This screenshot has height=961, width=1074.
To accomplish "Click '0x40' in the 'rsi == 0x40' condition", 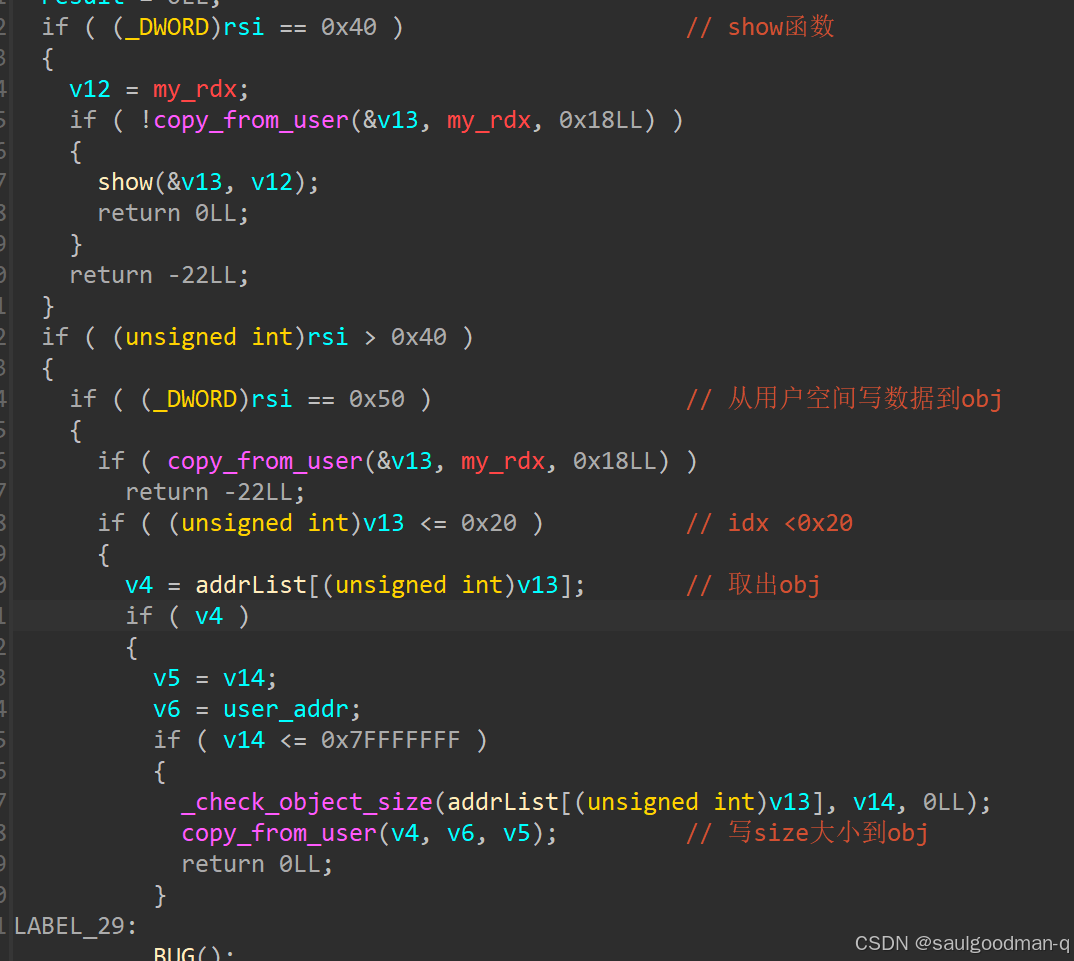I will 349,27.
